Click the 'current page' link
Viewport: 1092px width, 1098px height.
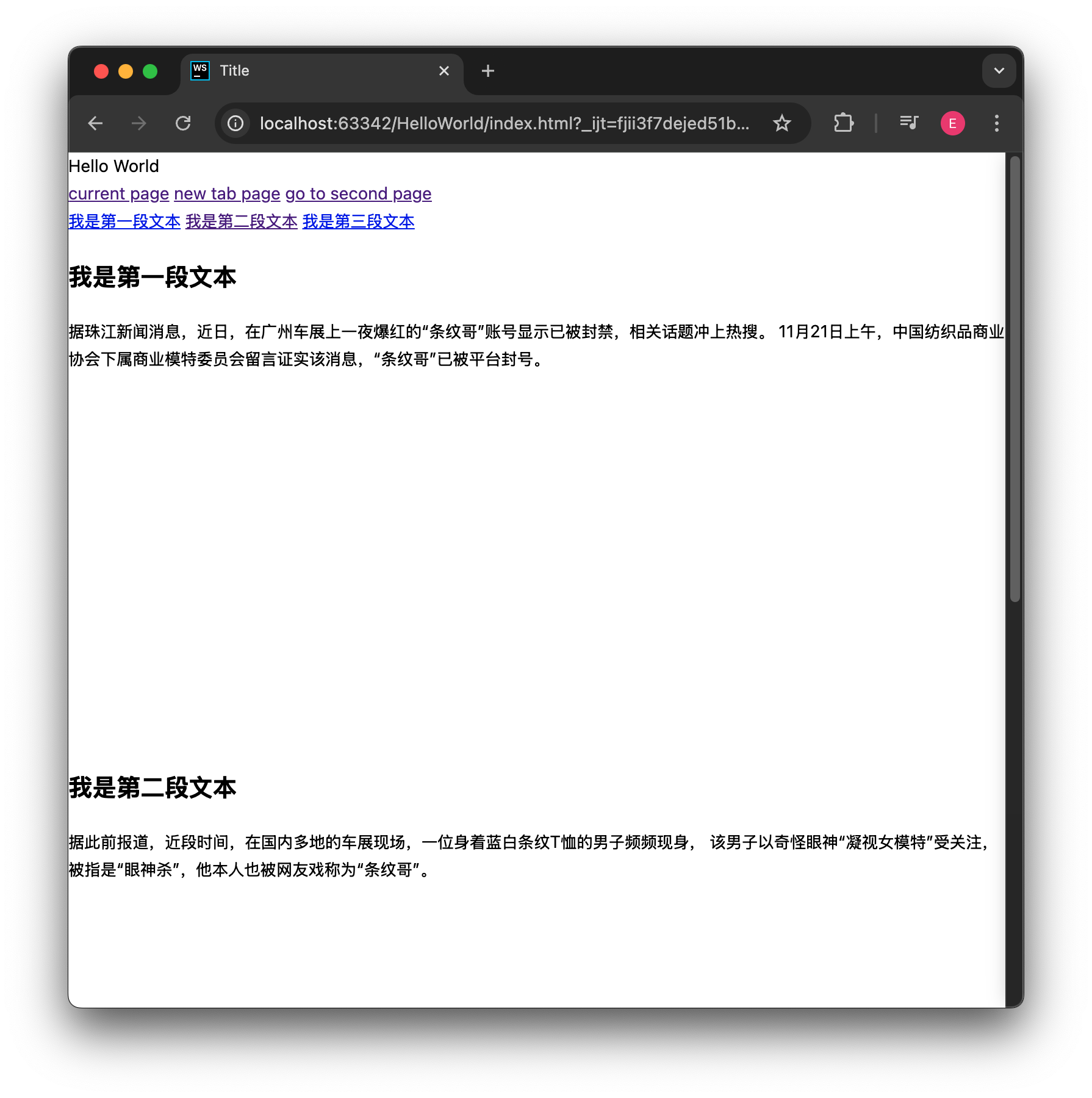pyautogui.click(x=118, y=193)
